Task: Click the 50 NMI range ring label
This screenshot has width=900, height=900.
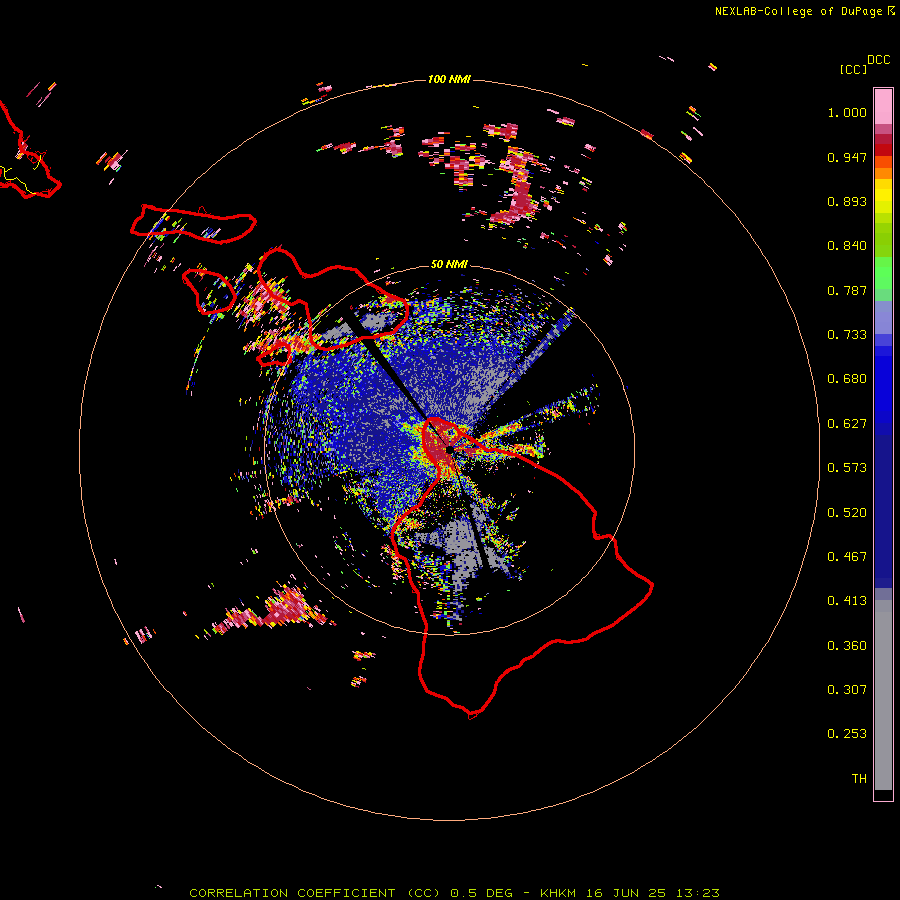Action: [449, 265]
